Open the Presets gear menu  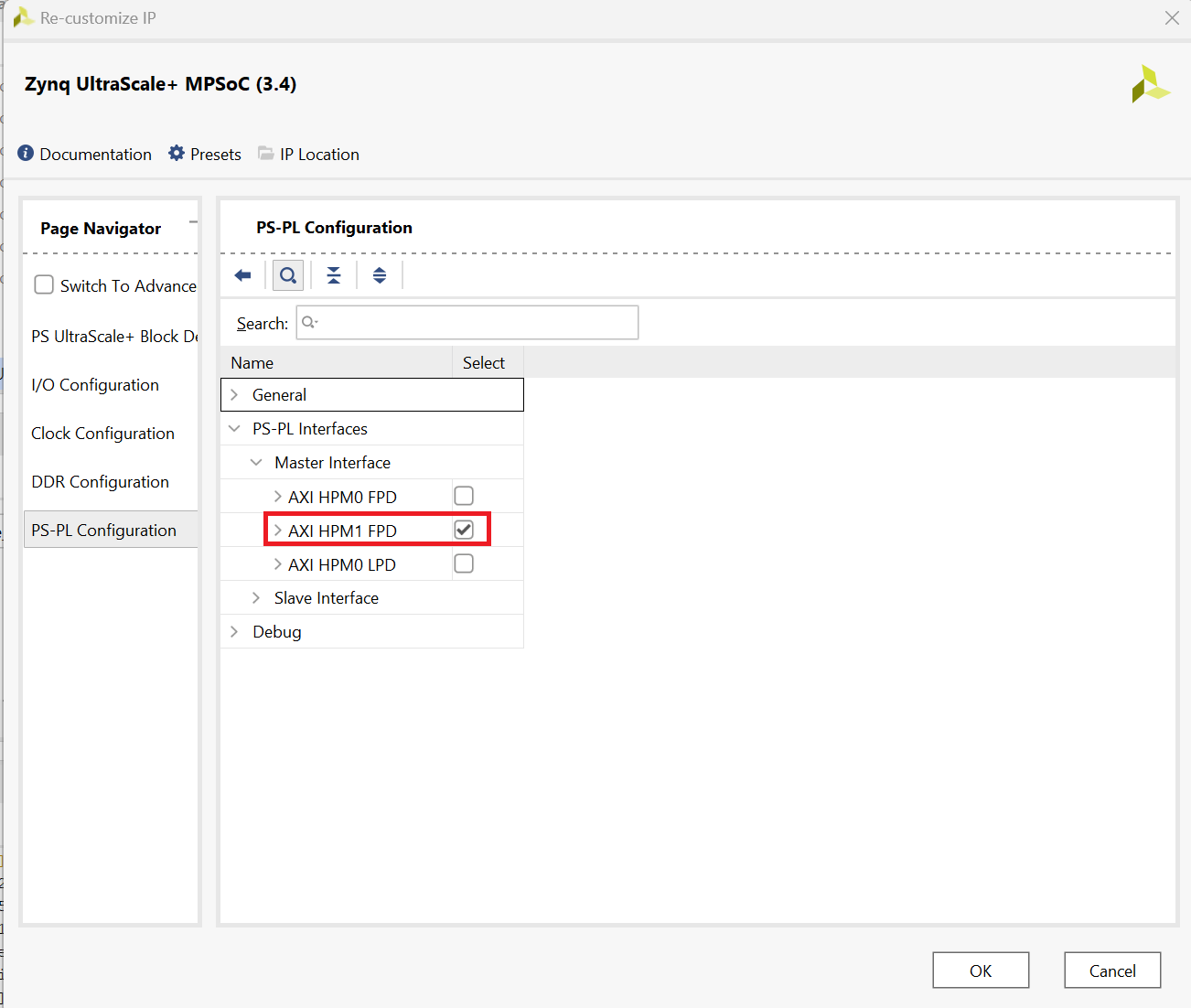pos(205,154)
